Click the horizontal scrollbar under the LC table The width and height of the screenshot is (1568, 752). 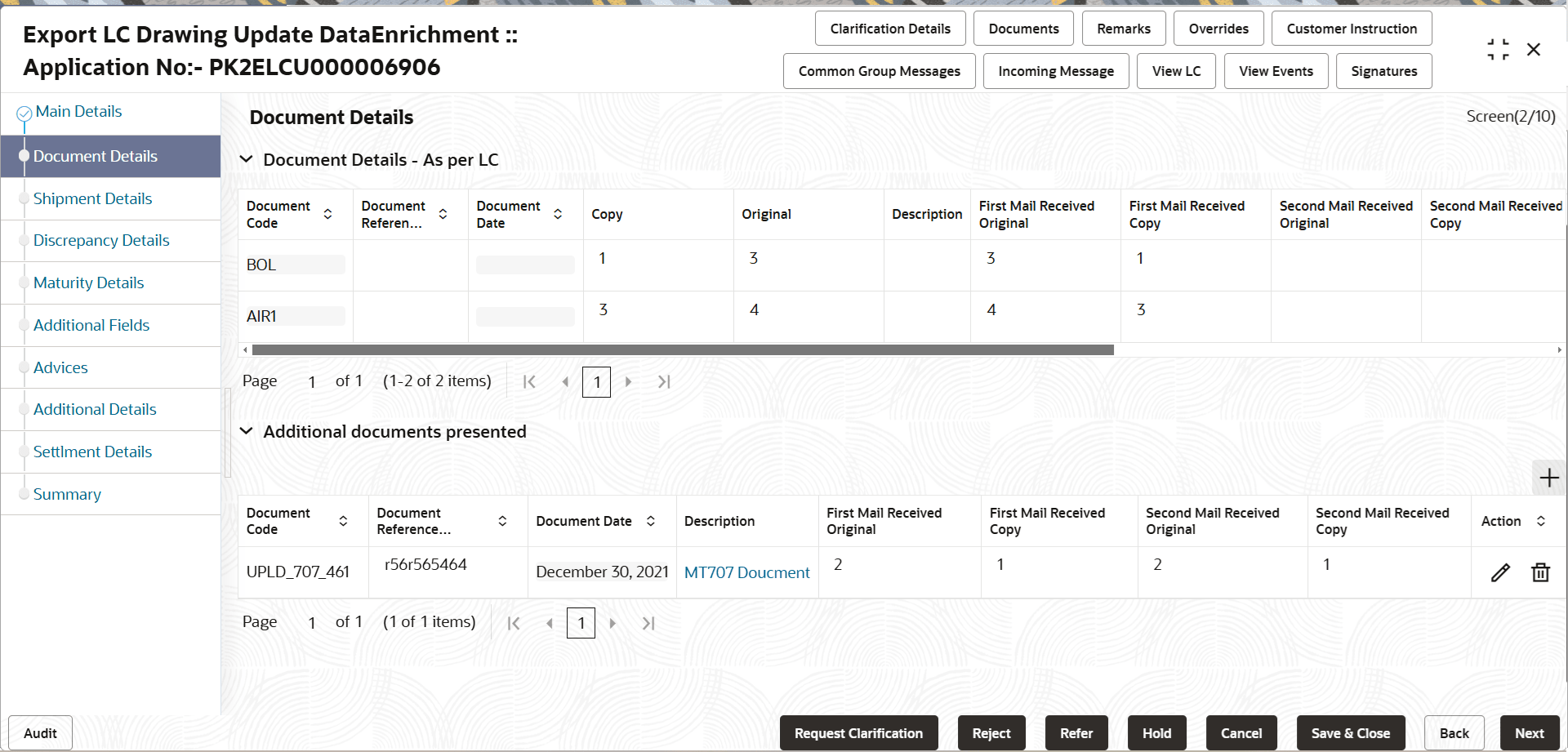[x=682, y=349]
